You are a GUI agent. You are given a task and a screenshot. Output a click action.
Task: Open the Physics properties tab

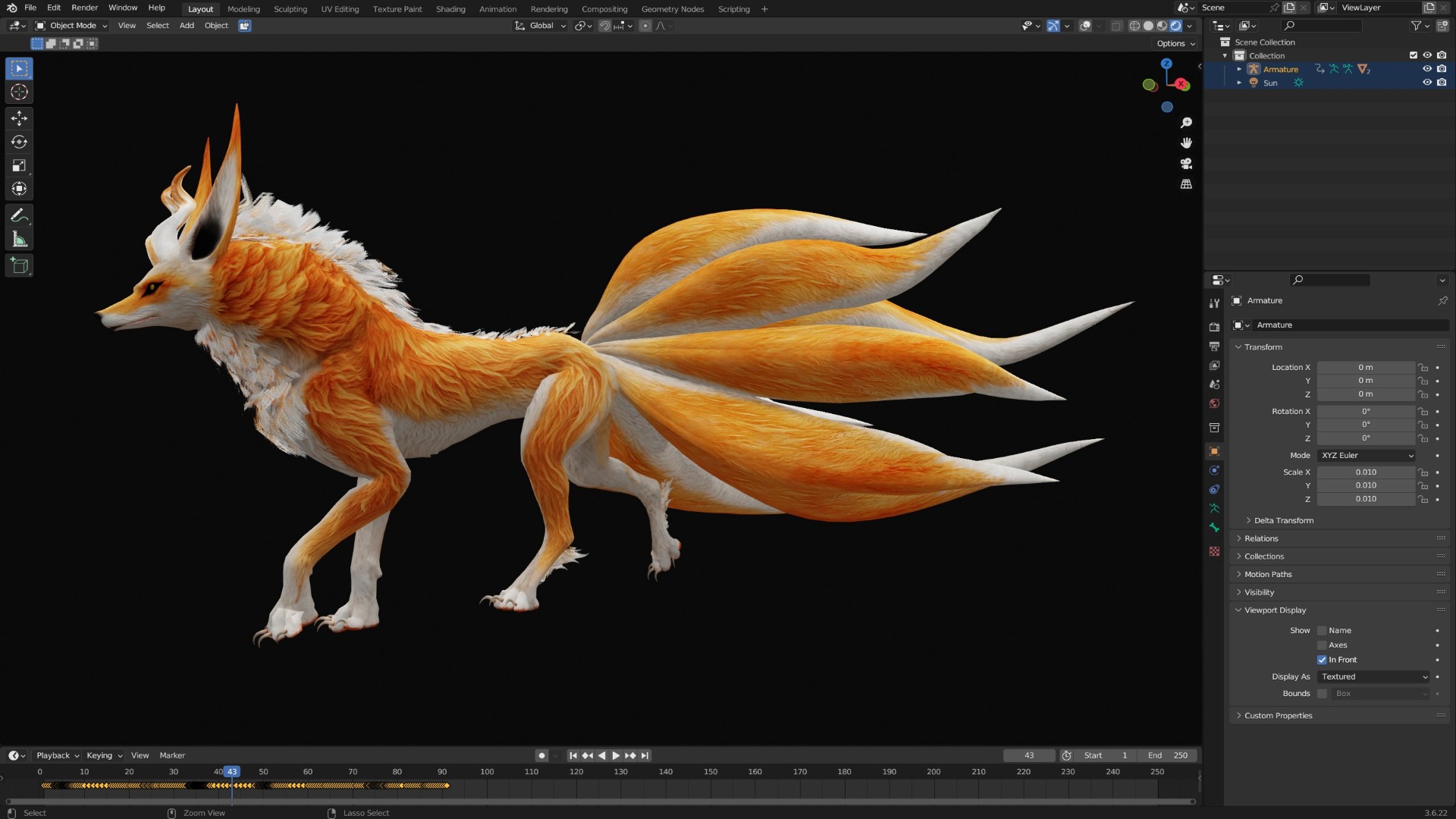tap(1214, 470)
